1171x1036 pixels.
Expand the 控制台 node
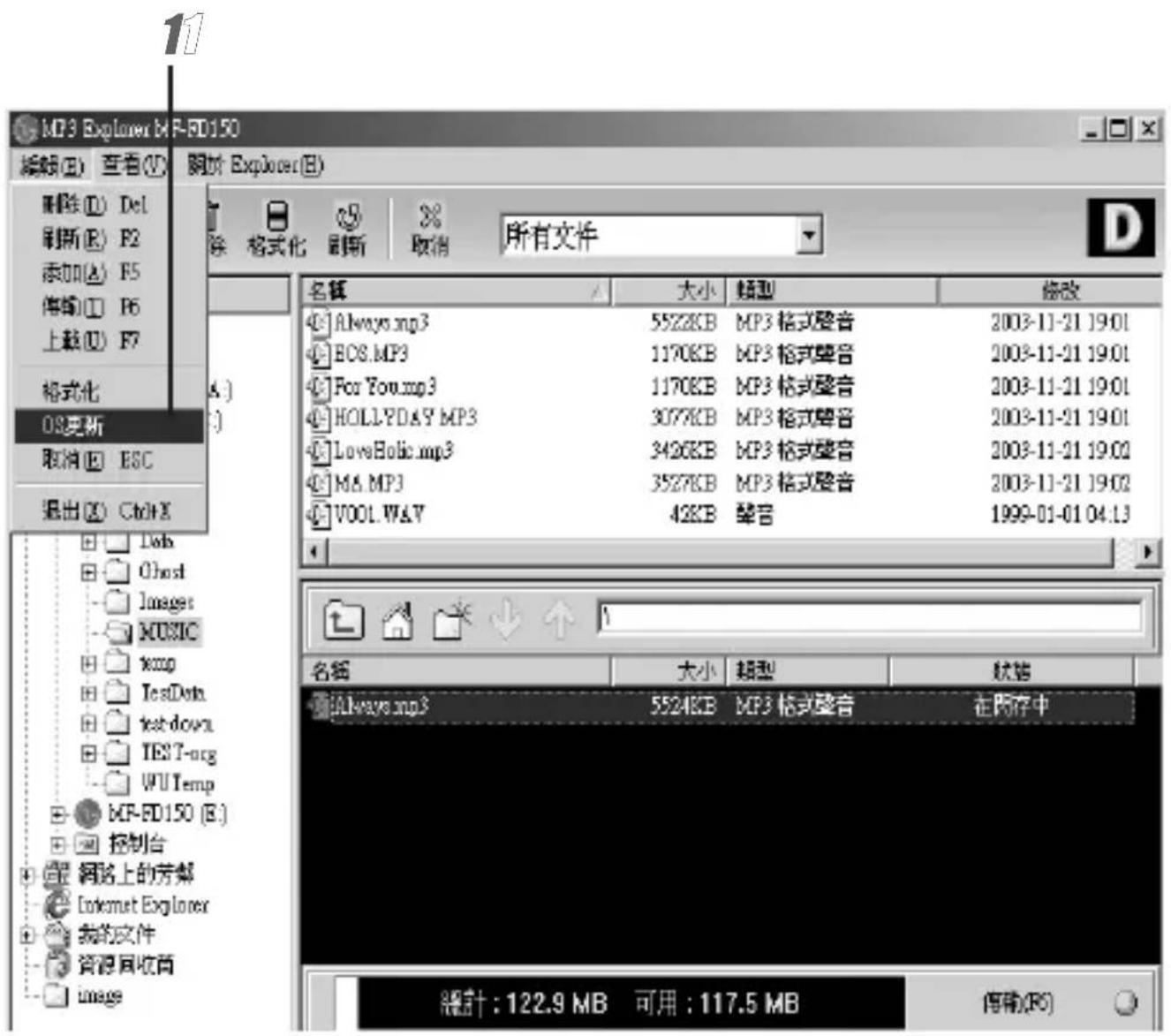[x=58, y=843]
